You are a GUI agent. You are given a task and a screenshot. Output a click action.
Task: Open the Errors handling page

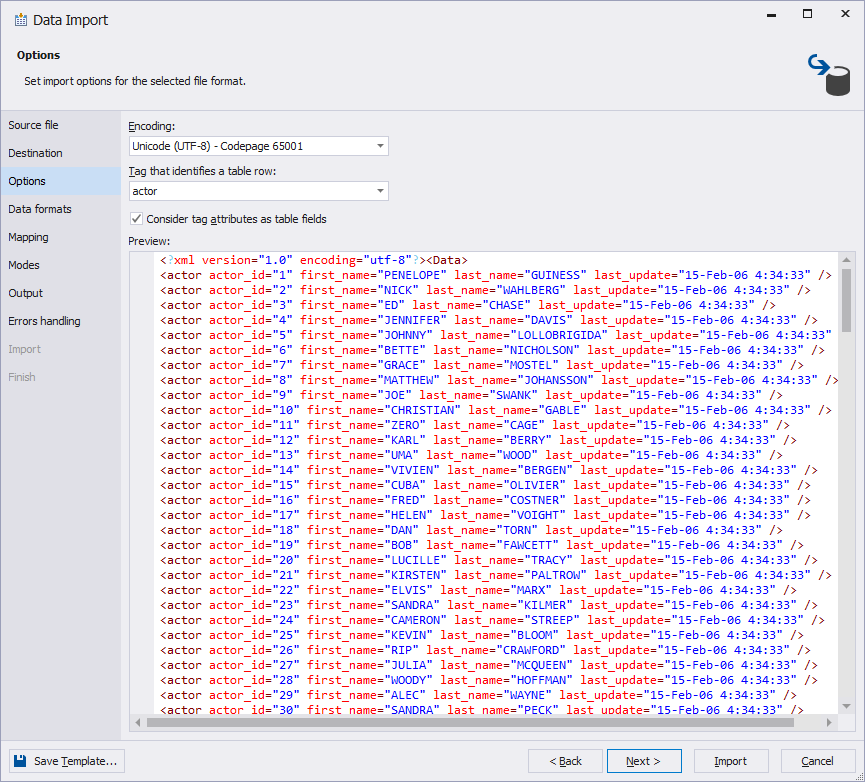(44, 321)
